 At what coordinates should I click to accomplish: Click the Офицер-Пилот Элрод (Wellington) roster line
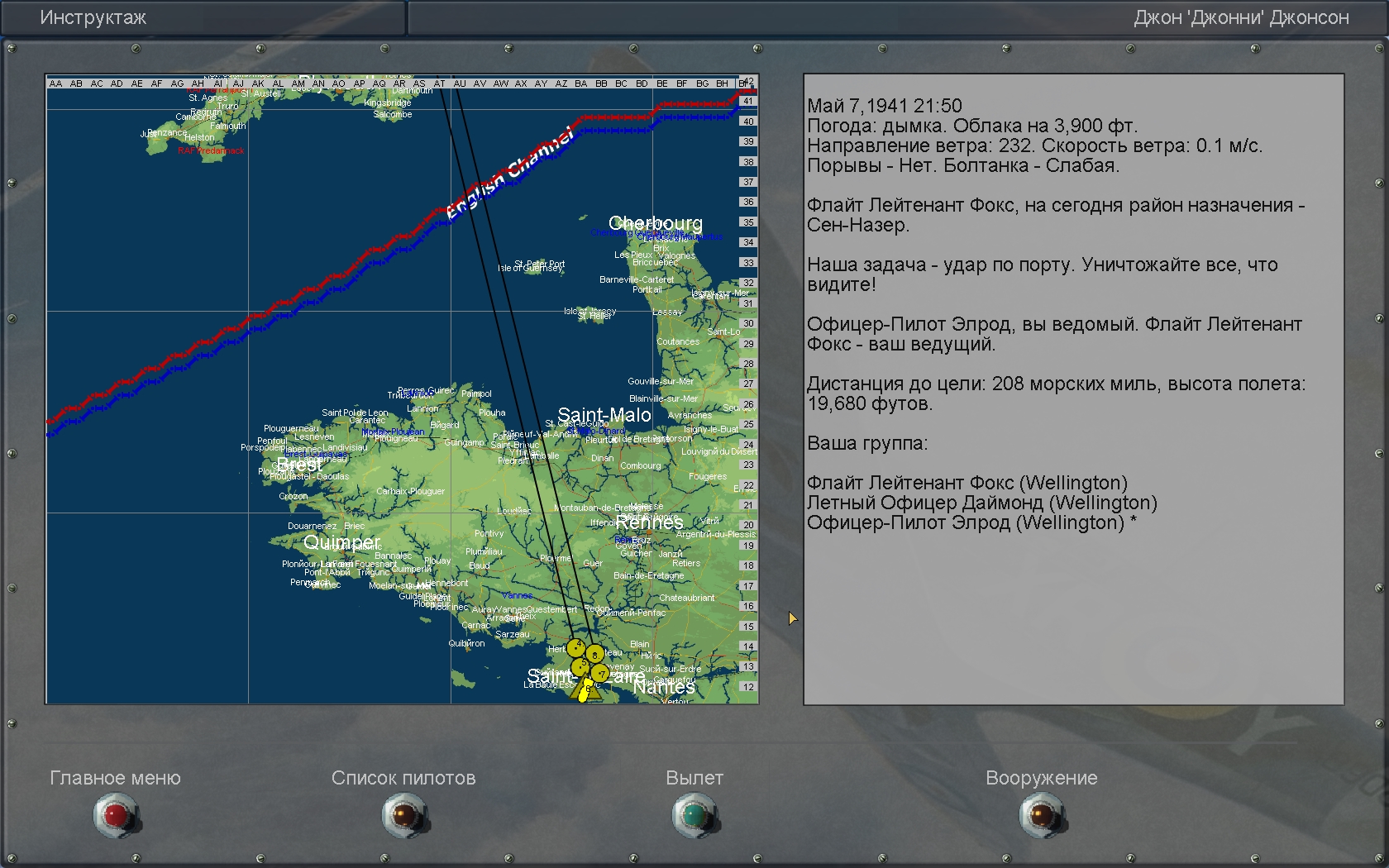coord(972,522)
